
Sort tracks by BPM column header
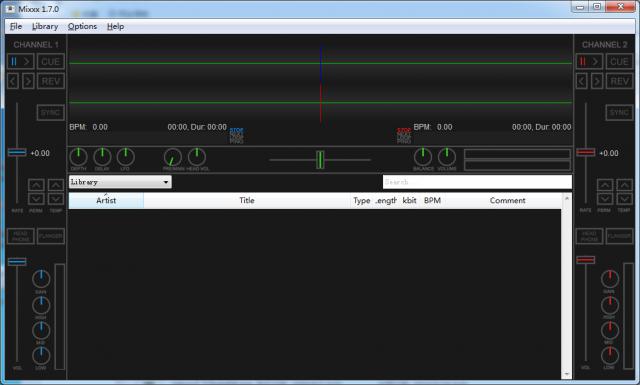pos(432,200)
